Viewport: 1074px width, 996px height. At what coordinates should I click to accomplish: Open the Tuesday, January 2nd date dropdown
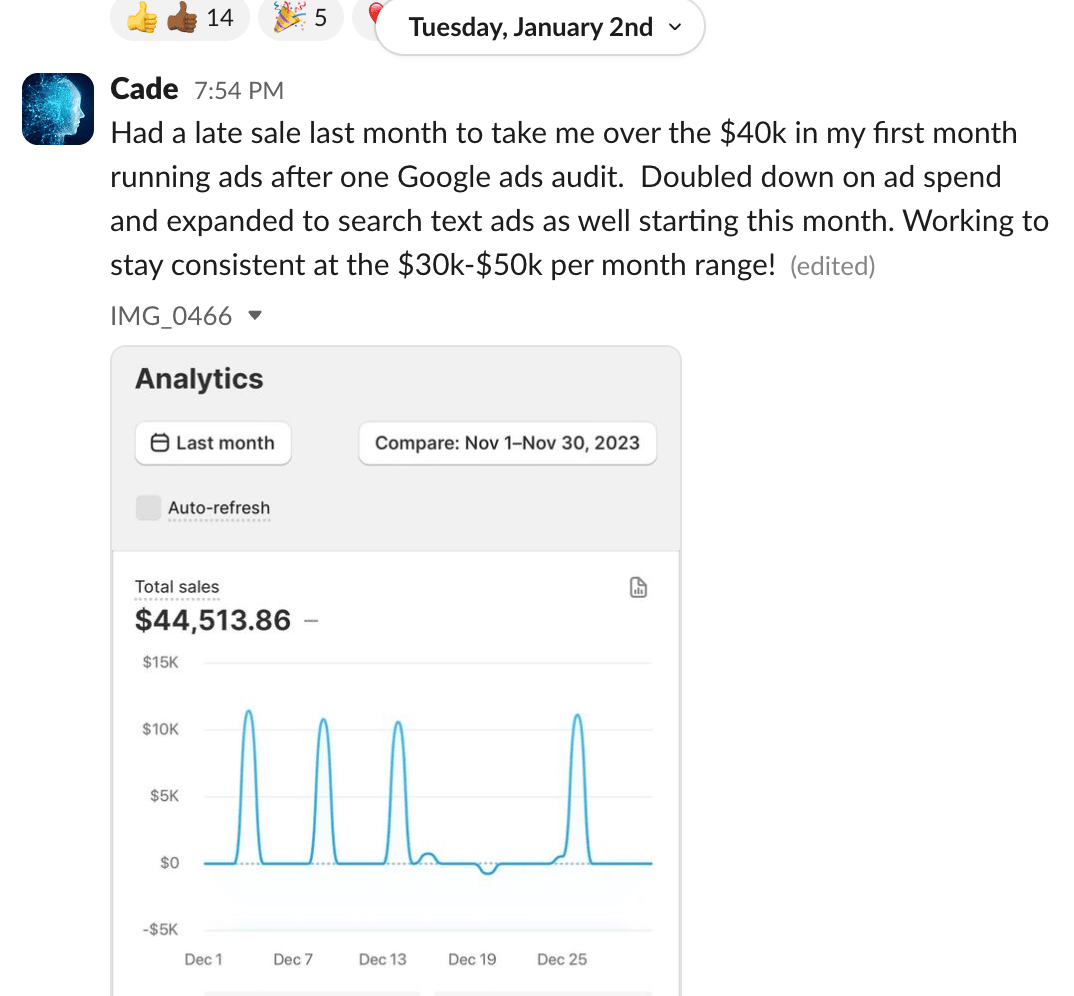pyautogui.click(x=540, y=28)
